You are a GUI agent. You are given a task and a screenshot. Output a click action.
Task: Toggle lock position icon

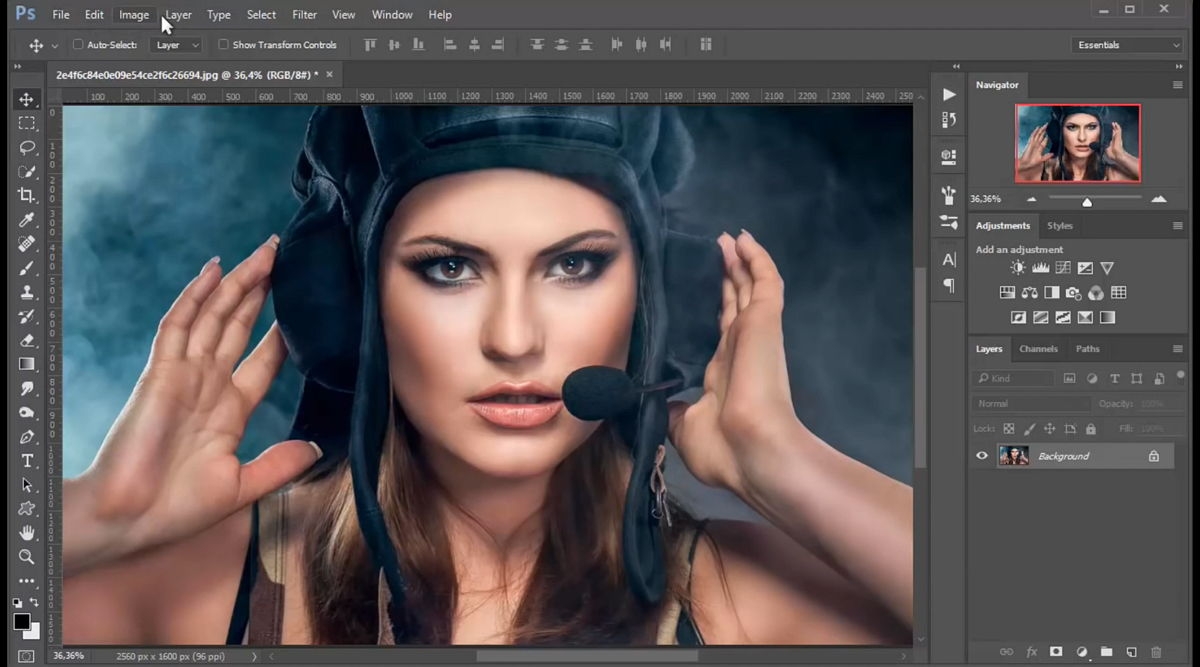[x=1049, y=429]
